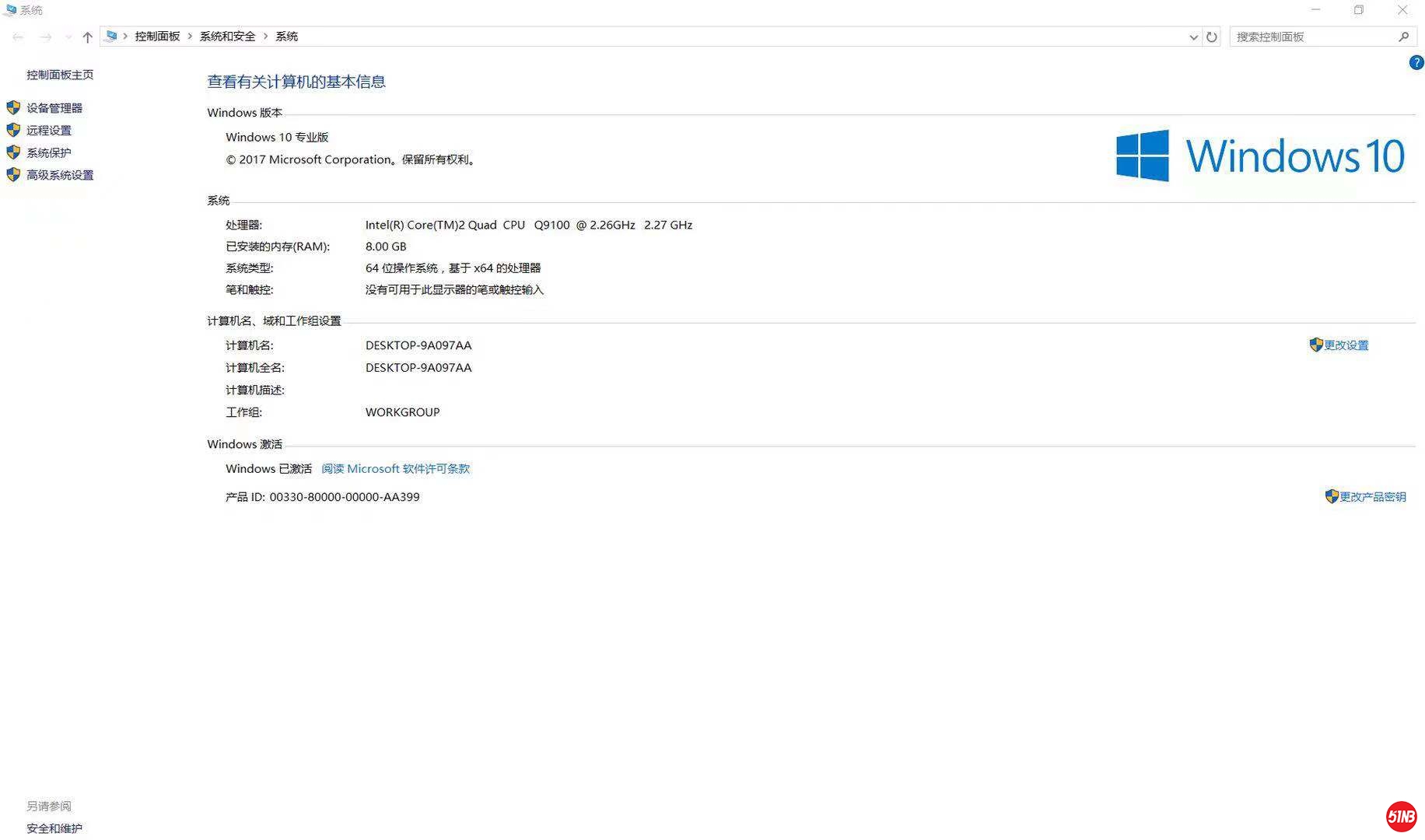This screenshot has width=1425, height=840.
Task: Minimize the 系统 window
Action: click(1315, 10)
